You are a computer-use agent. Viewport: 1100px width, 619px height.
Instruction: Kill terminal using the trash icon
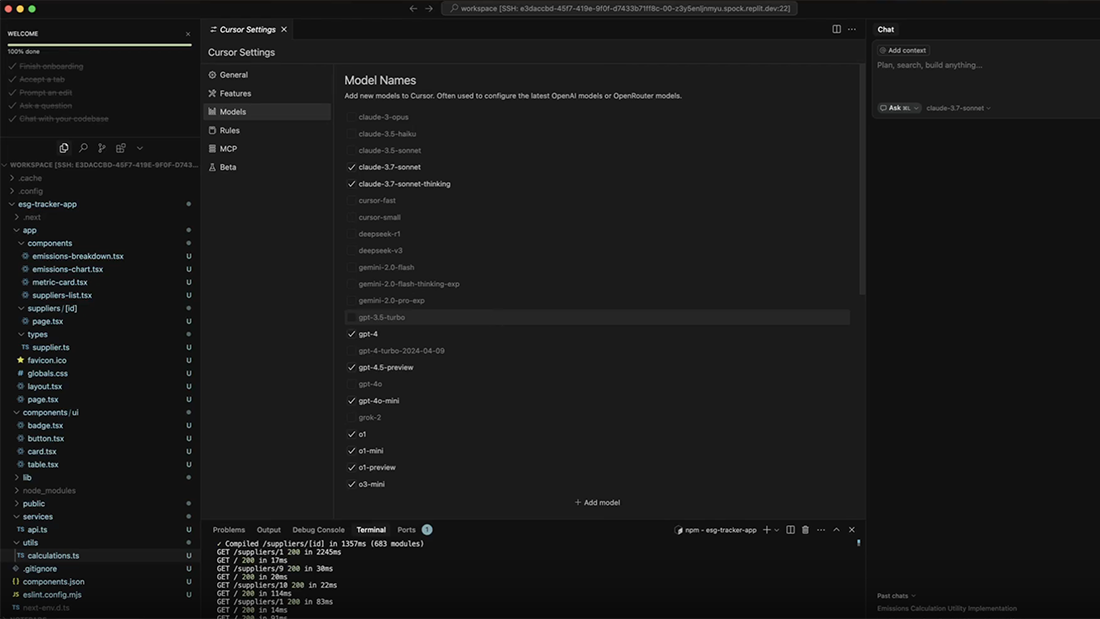805,530
